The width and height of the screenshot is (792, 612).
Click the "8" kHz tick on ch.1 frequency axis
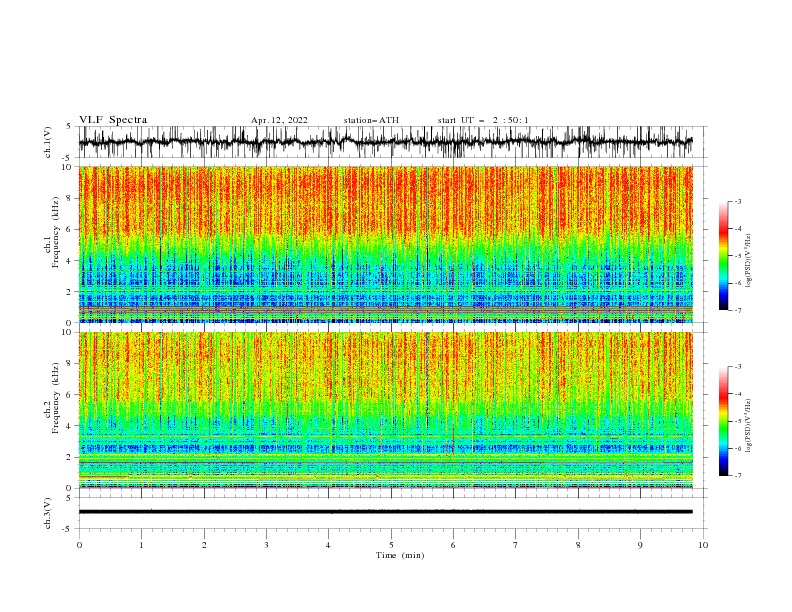click(70, 198)
